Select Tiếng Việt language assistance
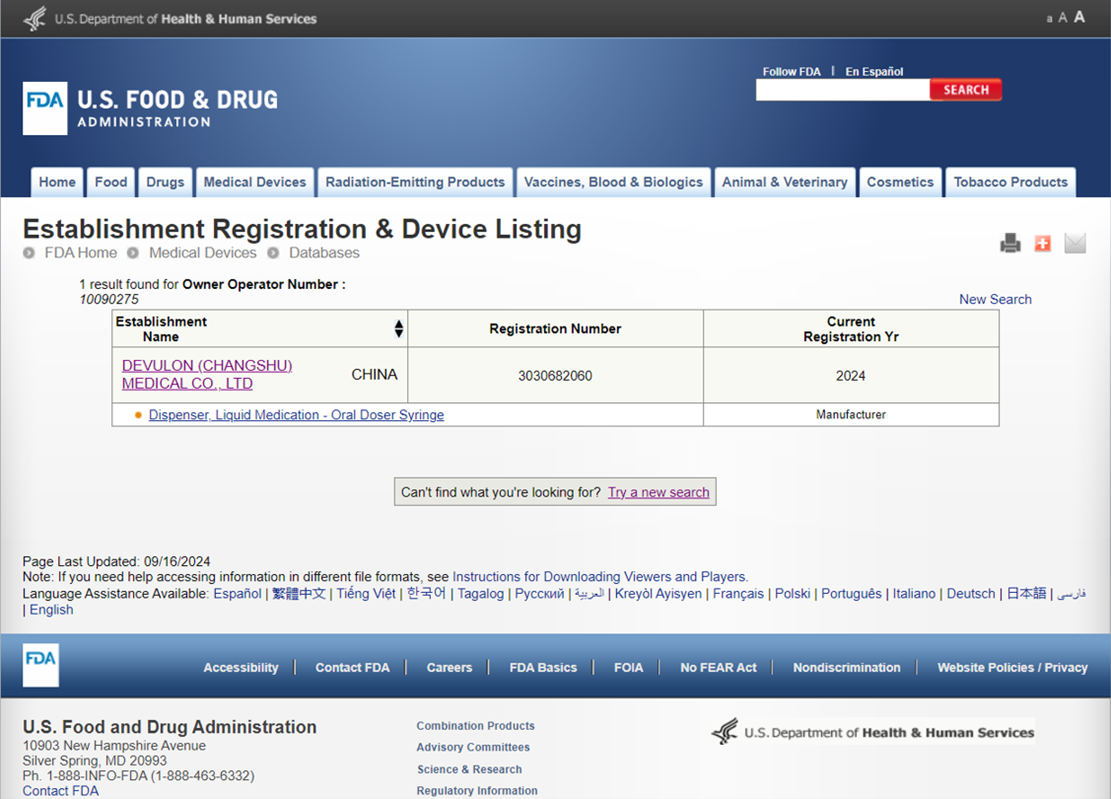The image size is (1111, 799). pyautogui.click(x=366, y=594)
